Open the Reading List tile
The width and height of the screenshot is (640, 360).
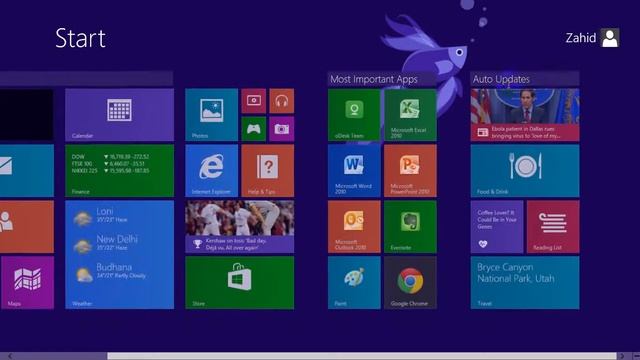pyautogui.click(x=553, y=227)
